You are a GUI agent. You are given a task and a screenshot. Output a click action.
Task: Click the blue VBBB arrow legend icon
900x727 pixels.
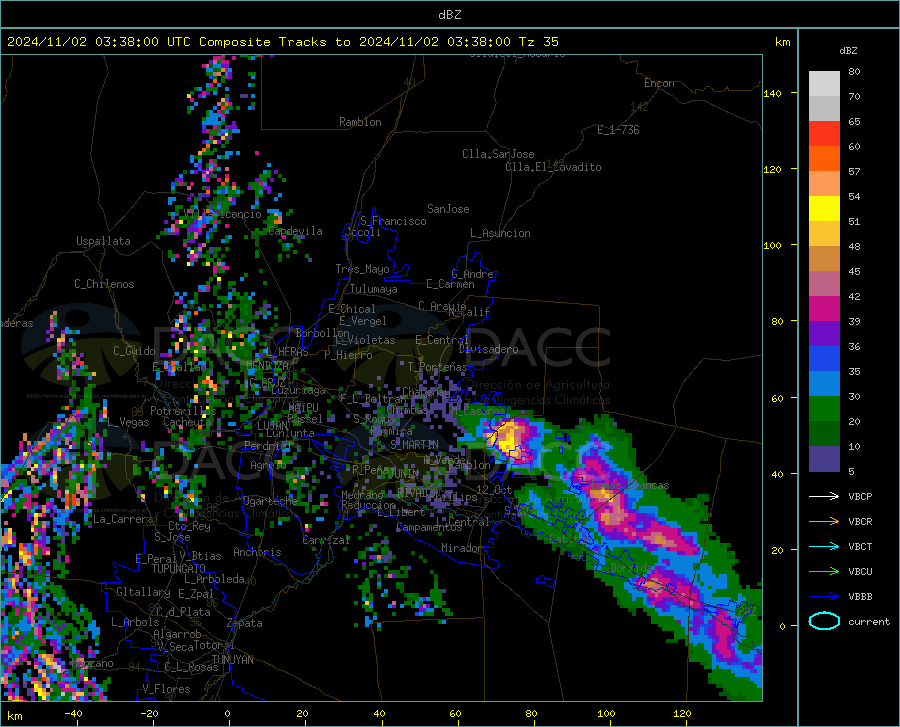[x=824, y=597]
